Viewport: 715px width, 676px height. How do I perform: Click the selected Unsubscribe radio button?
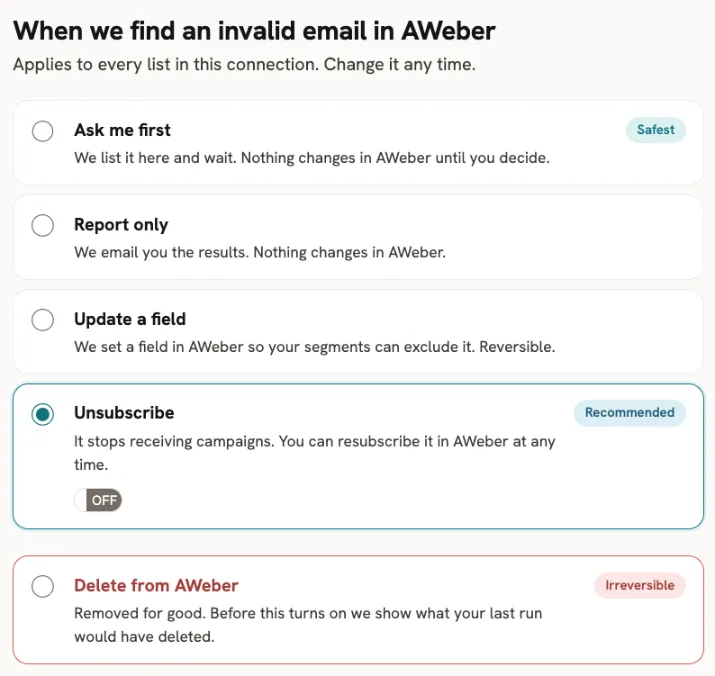coord(42,414)
